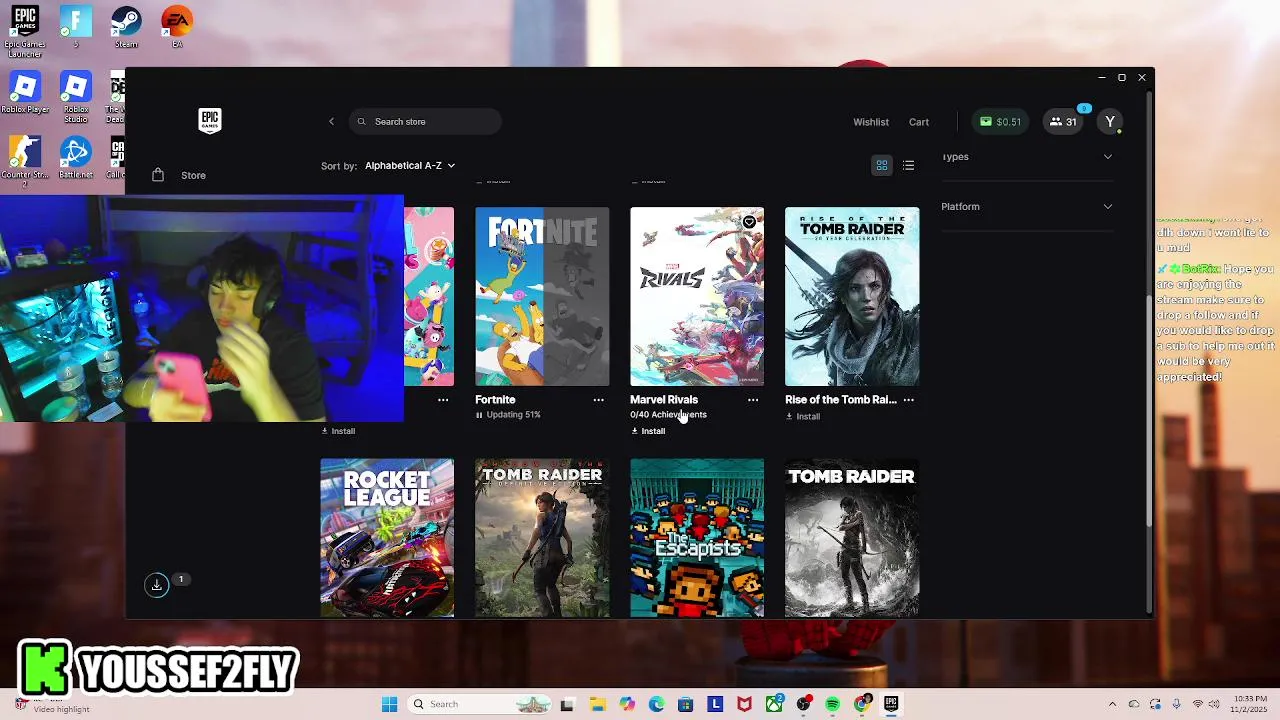
Task: Open the Roblox Player desktop icon
Action: click(x=25, y=92)
